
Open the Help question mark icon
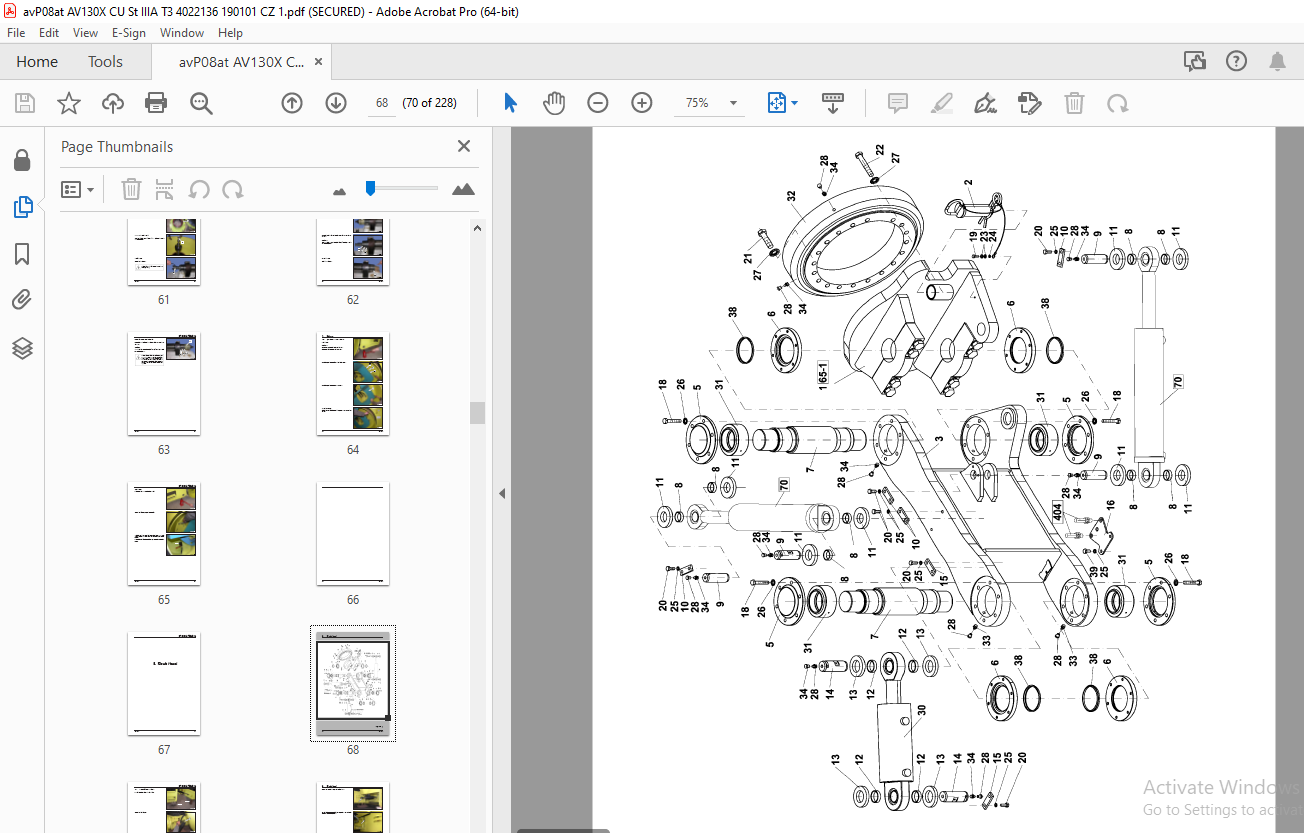tap(1236, 62)
